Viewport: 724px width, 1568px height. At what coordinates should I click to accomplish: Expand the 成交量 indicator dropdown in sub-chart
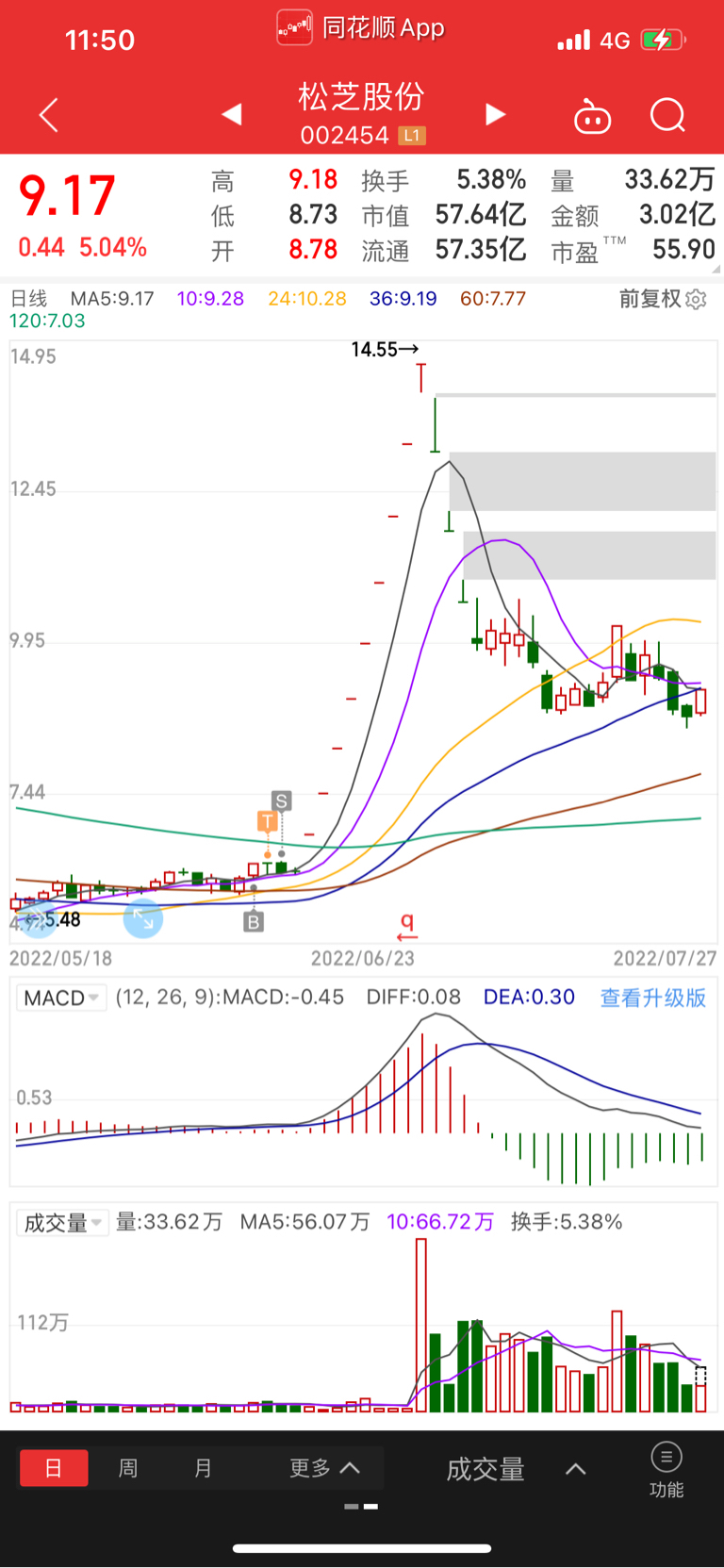pos(62,1223)
